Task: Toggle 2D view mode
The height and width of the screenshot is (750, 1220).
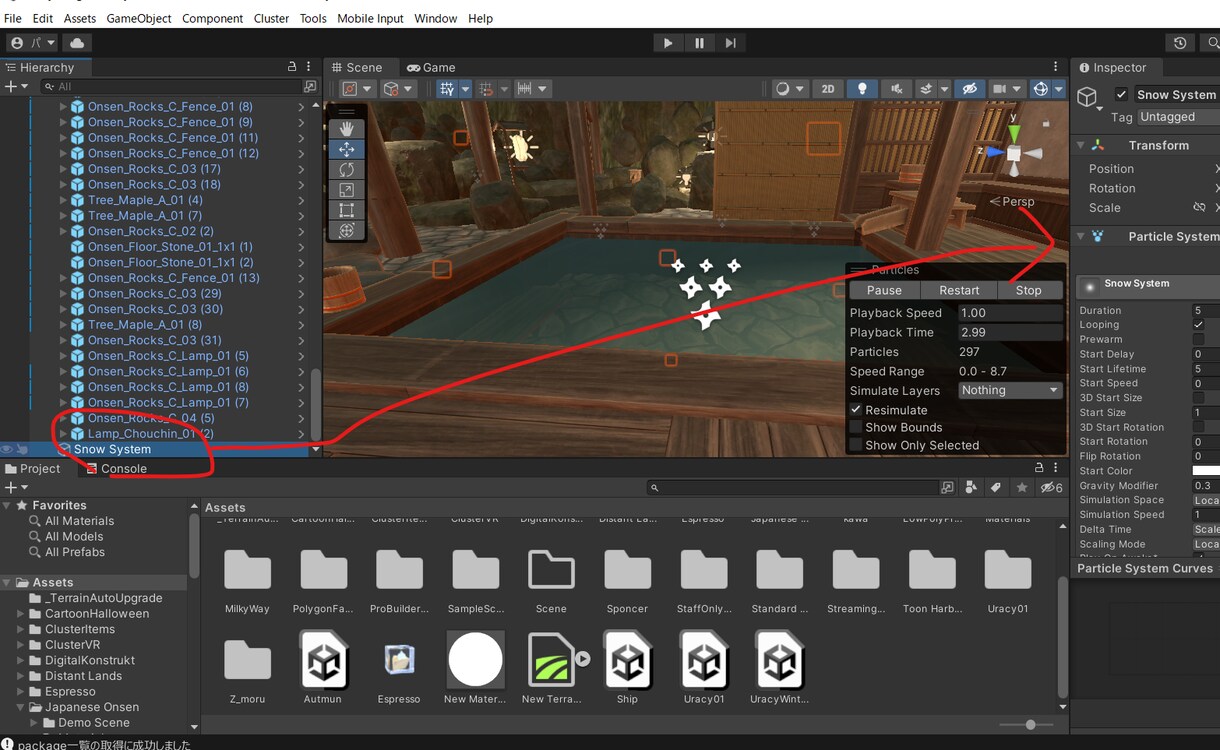Action: point(828,89)
